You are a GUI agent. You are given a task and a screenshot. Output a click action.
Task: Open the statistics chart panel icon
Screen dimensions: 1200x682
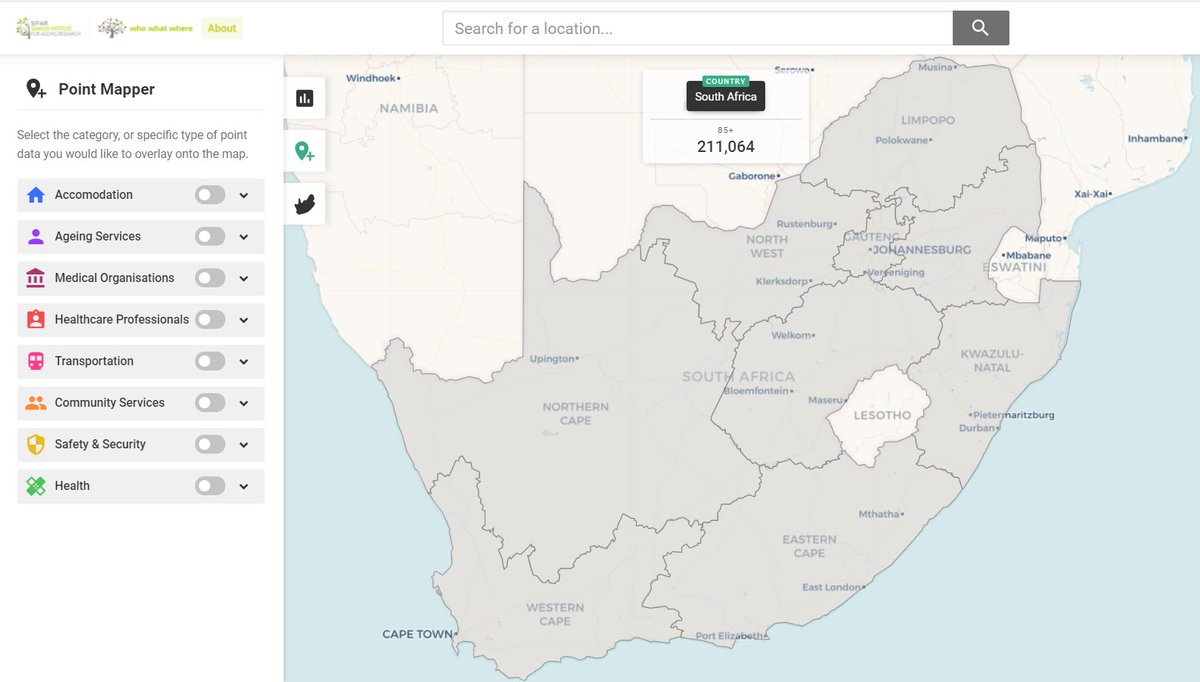click(304, 98)
